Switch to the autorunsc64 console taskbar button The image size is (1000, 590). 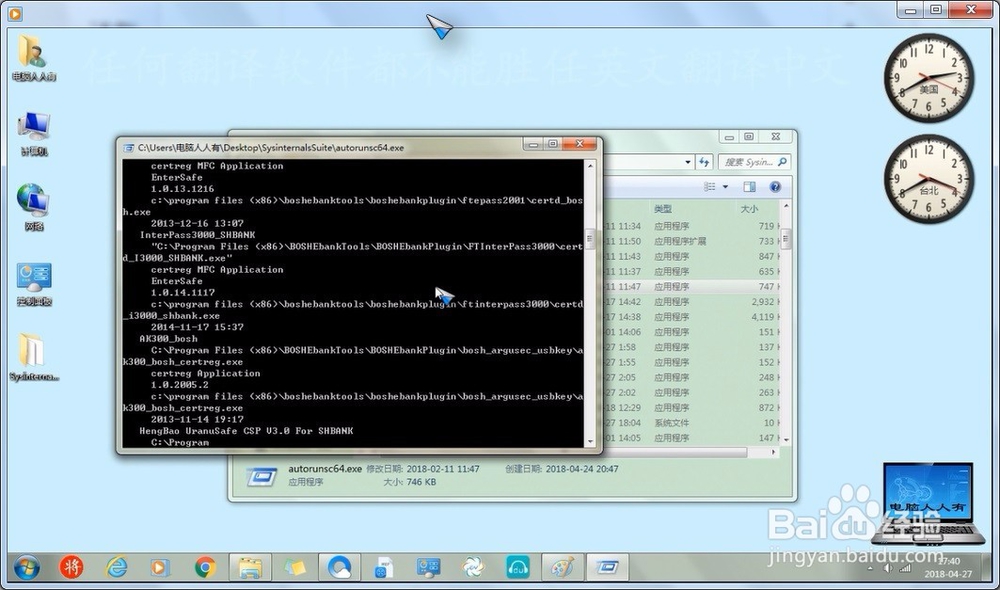pos(607,566)
